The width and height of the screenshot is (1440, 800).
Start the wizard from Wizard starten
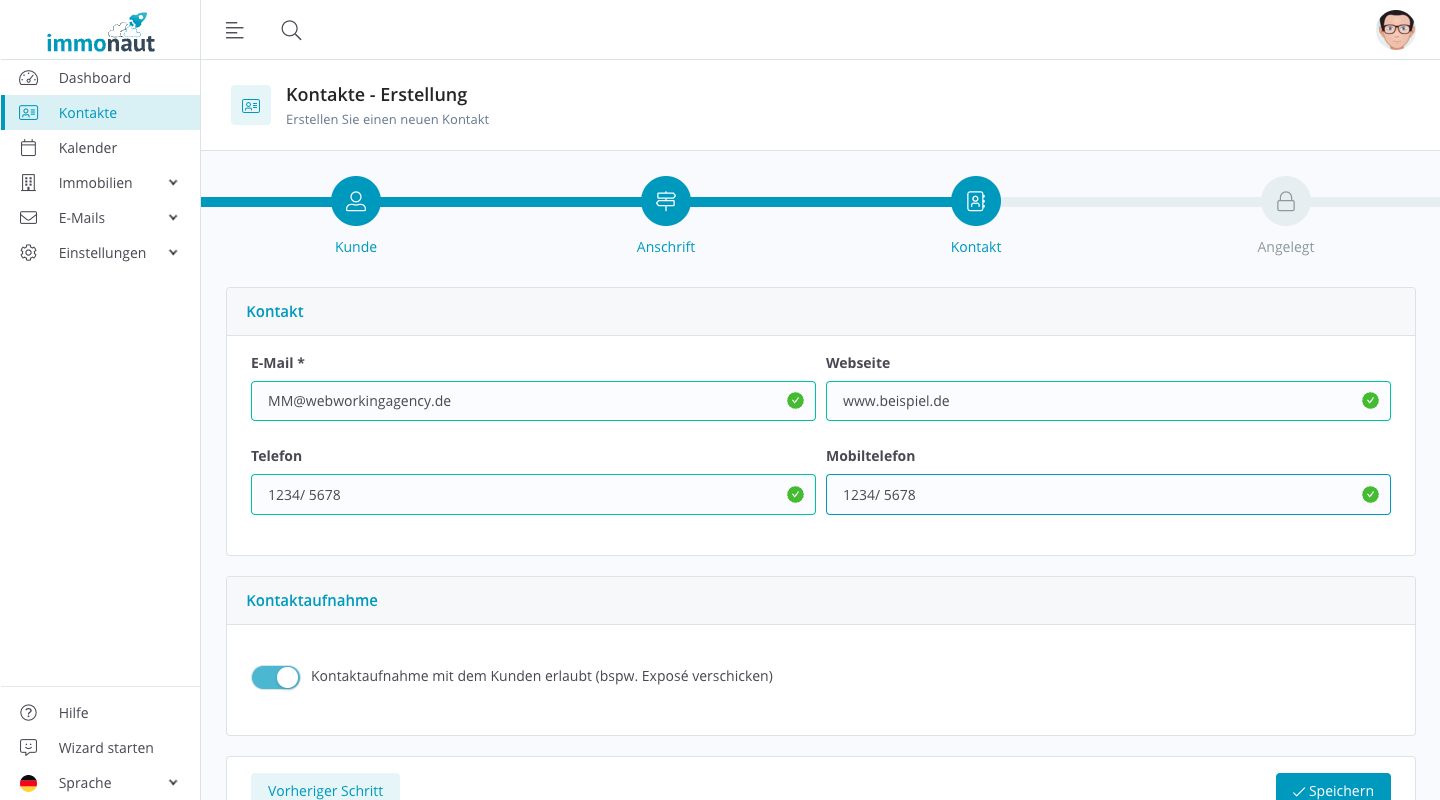[106, 748]
